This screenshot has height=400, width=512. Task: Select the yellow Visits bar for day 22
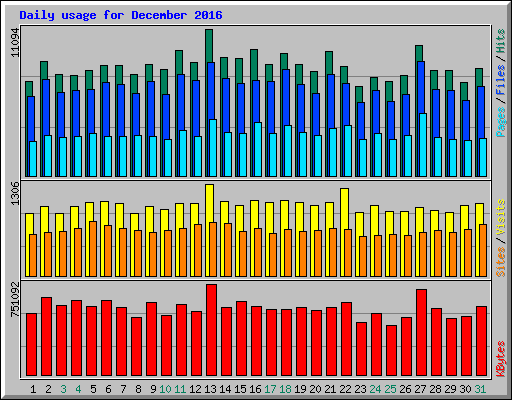click(x=344, y=209)
